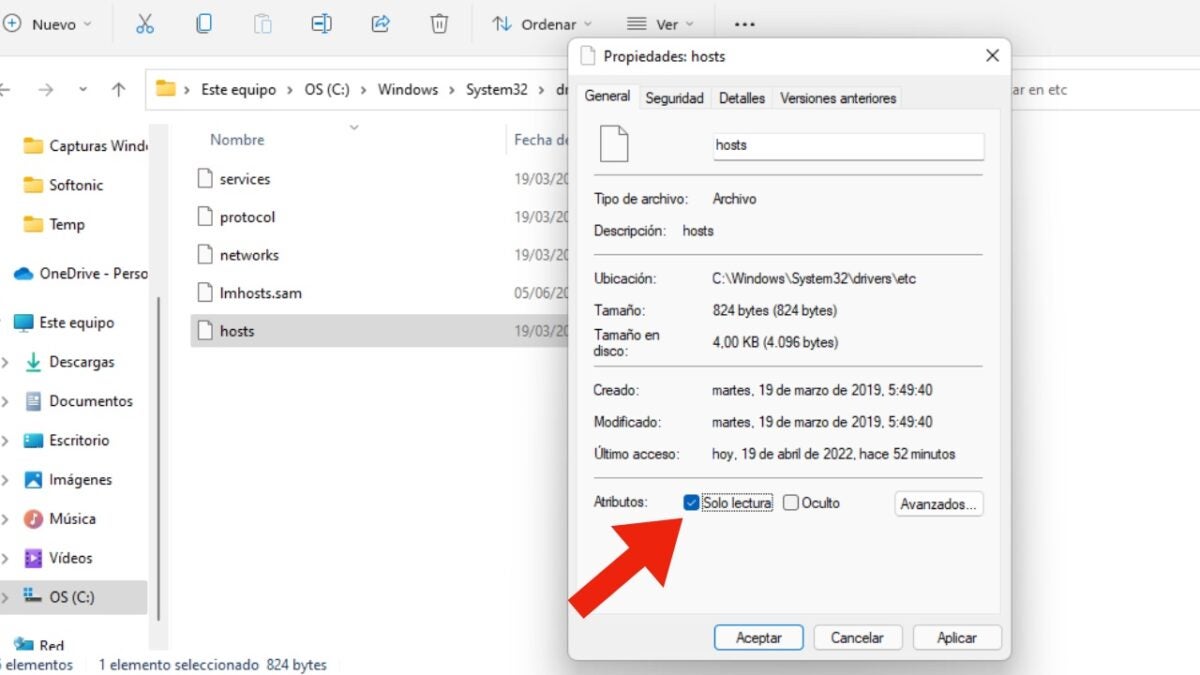Click the three-dots more options icon
1200x675 pixels.
(x=744, y=24)
